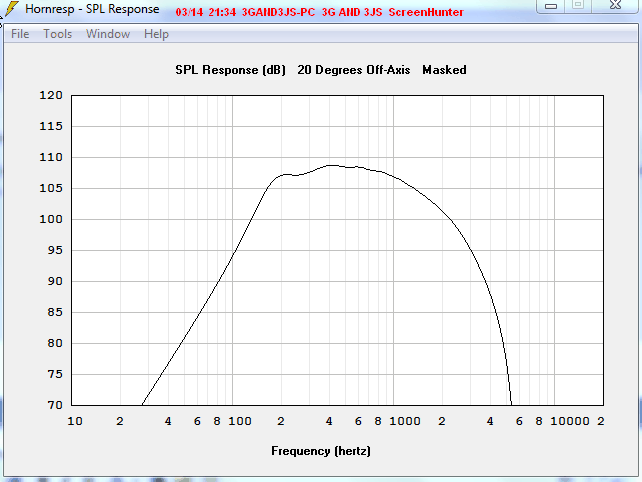Viewport: 642px width, 482px height.
Task: Open the Help menu
Action: (156, 34)
